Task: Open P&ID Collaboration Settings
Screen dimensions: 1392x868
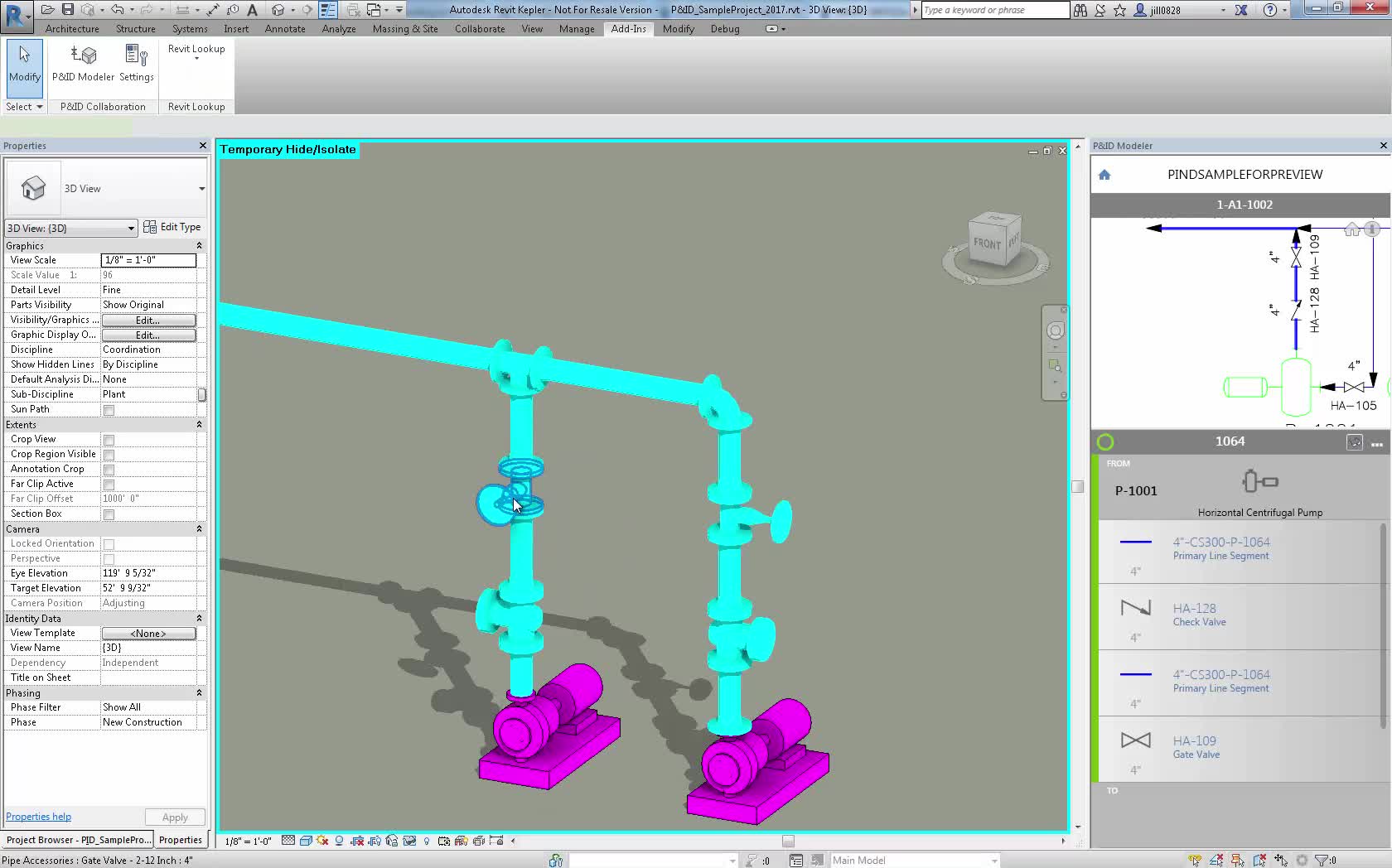Action: click(136, 65)
